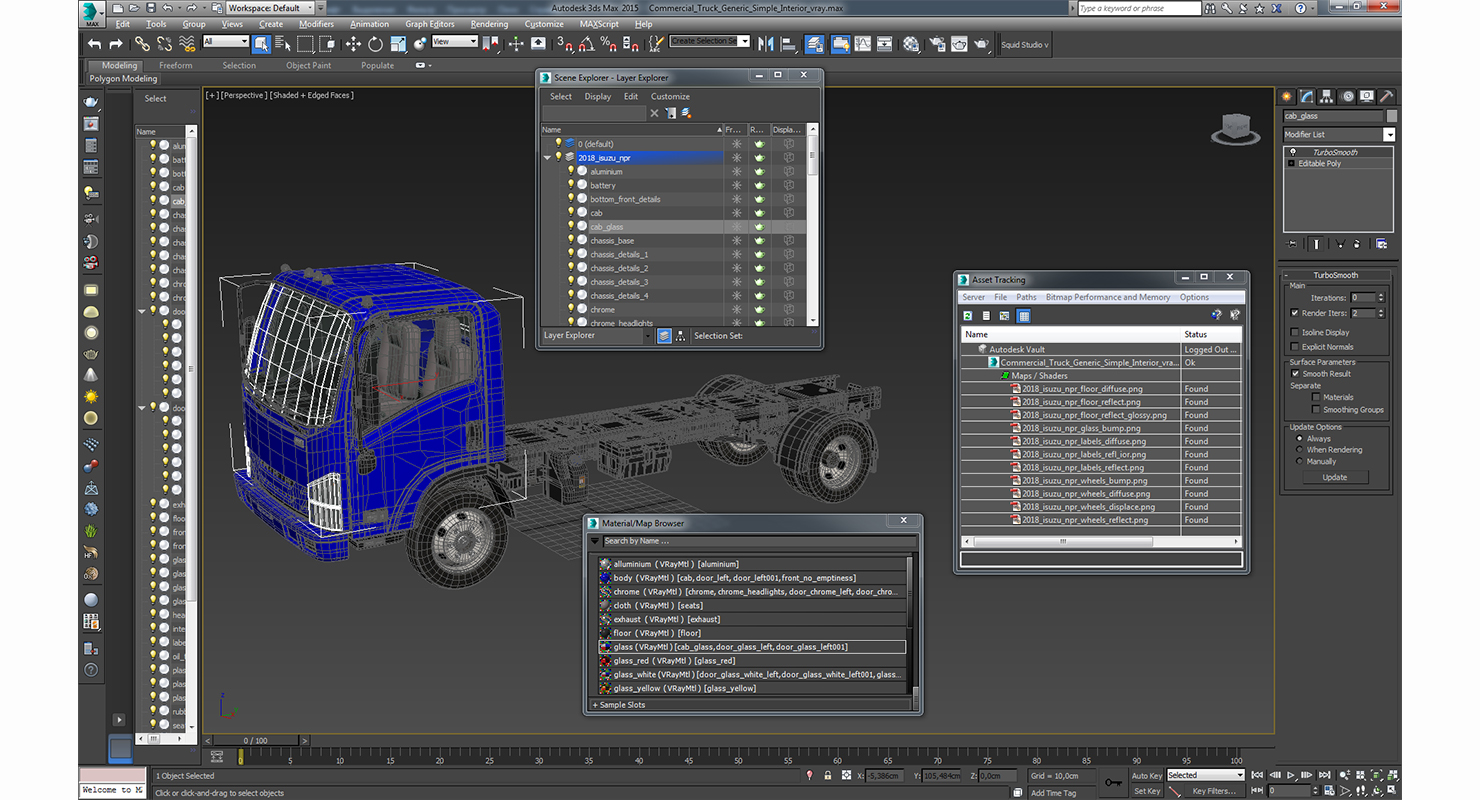Viewport: 1480px width, 800px height.
Task: Choose the Select and Move tool
Action: click(x=353, y=44)
